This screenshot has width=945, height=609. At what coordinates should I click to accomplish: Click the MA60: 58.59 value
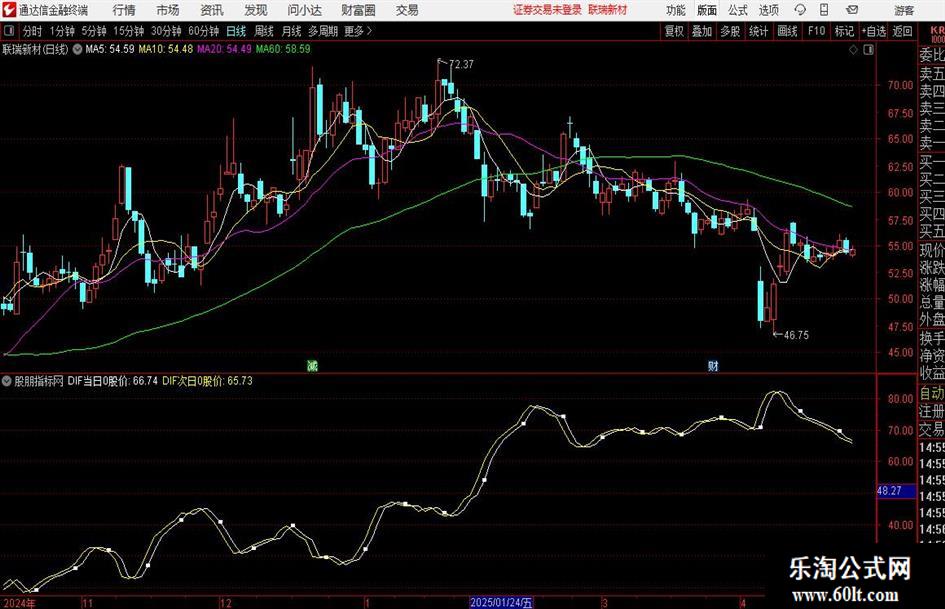pos(283,49)
